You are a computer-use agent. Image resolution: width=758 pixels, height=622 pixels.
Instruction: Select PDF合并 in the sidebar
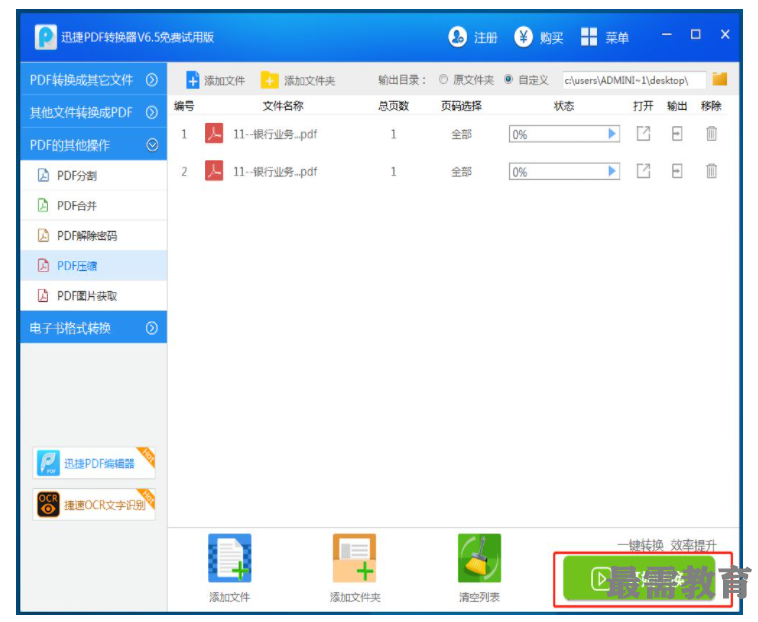coord(94,205)
